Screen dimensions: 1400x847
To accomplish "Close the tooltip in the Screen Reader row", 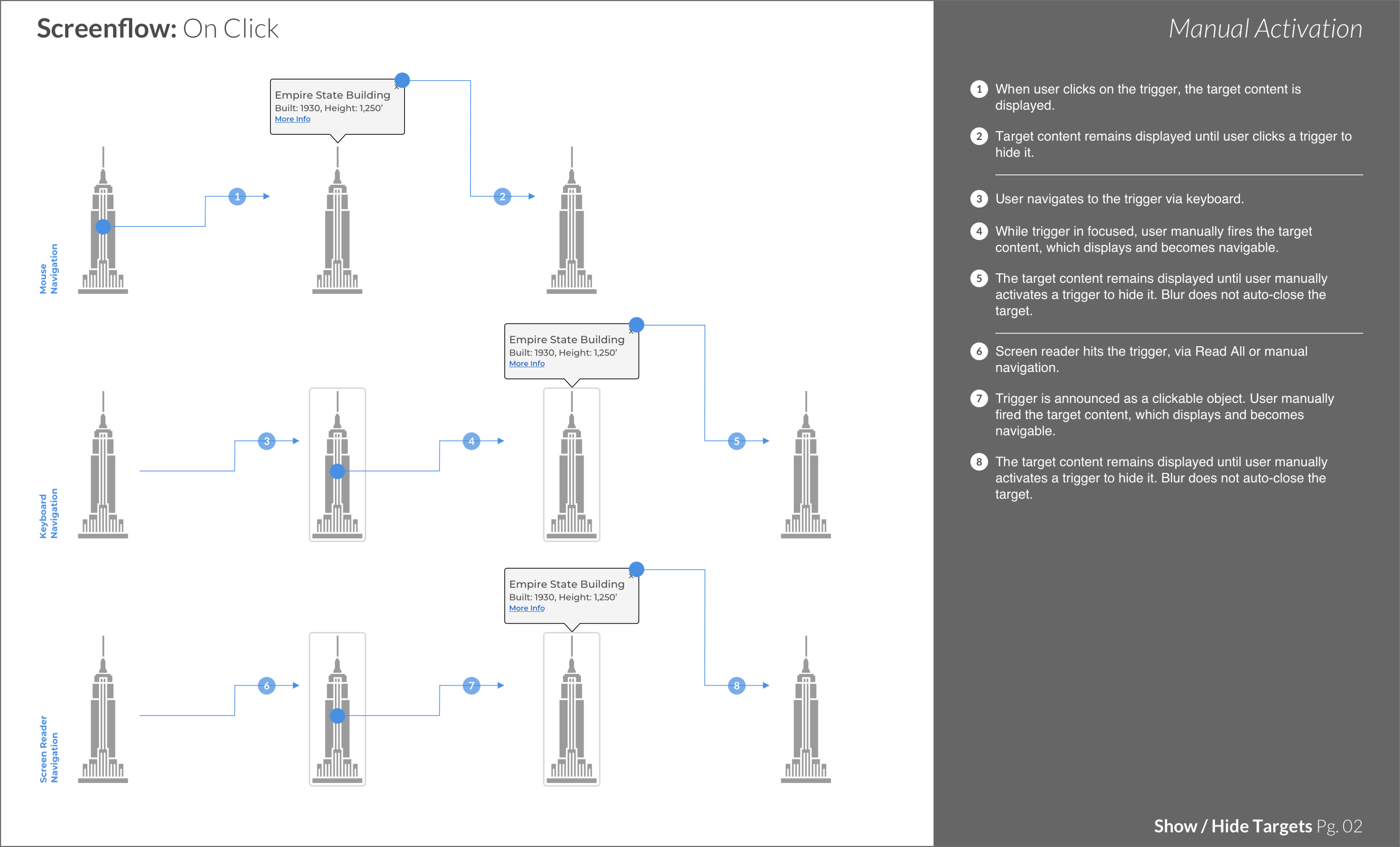I will [631, 576].
